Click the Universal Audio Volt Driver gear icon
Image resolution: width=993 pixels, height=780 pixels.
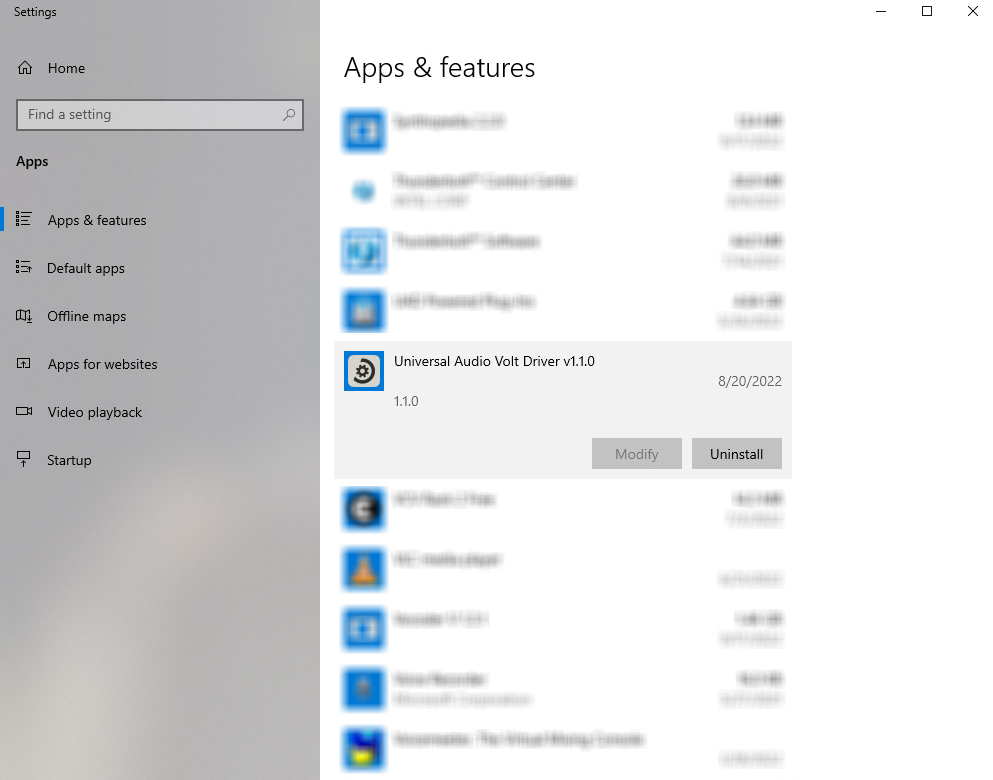tap(363, 371)
